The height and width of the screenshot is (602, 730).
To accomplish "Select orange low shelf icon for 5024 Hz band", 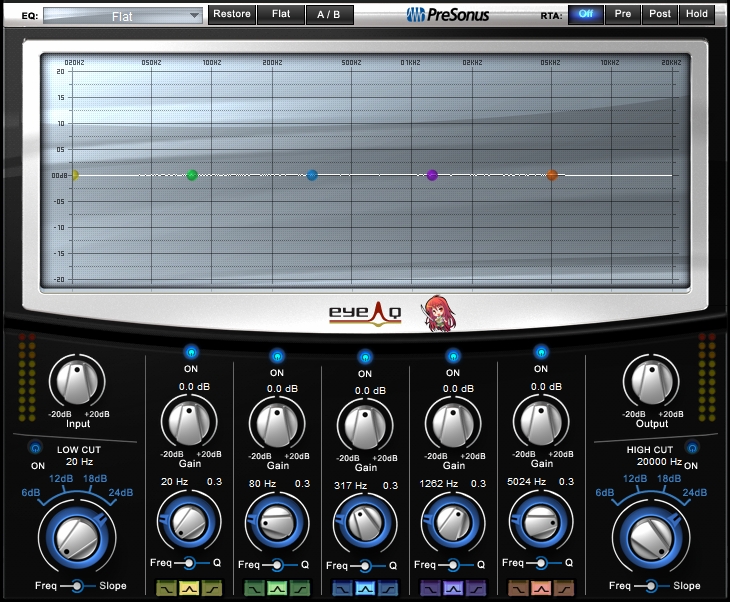I will [519, 588].
